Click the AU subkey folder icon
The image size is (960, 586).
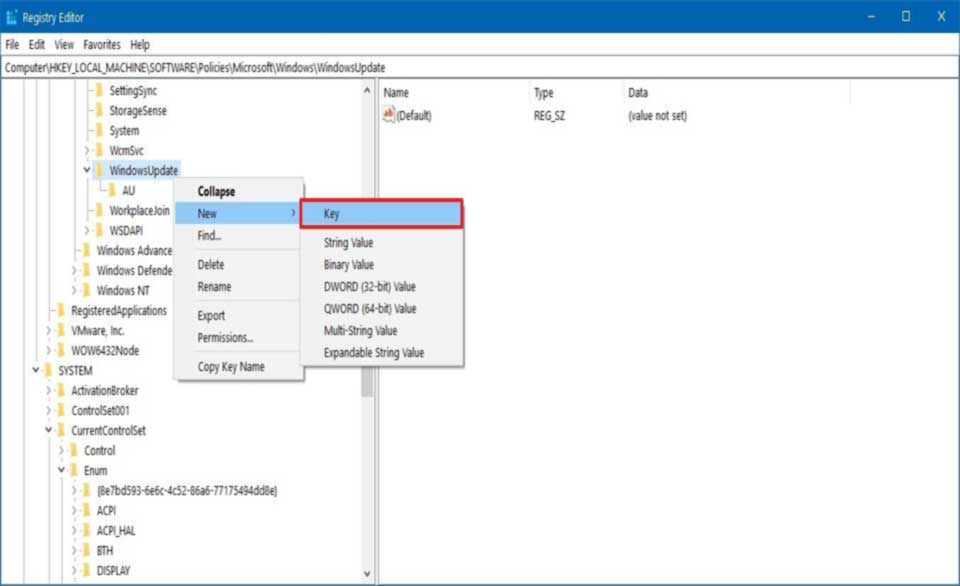(112, 190)
